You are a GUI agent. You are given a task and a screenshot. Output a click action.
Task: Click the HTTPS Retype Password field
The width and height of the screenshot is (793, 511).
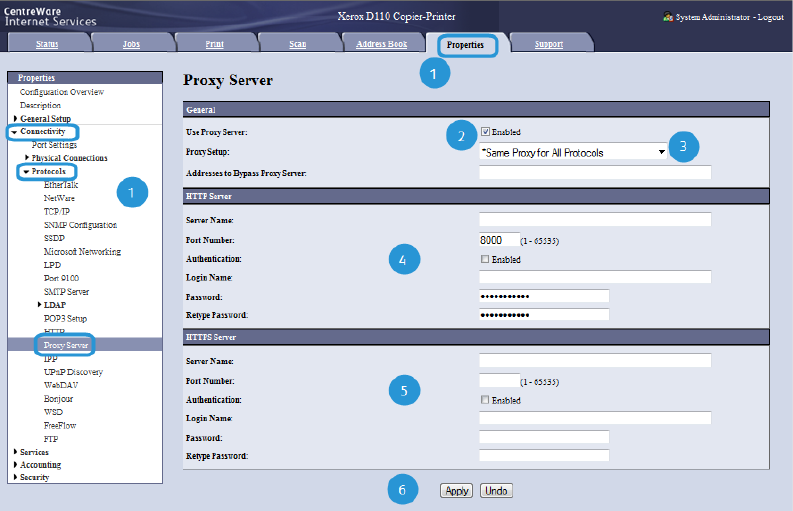click(544, 455)
